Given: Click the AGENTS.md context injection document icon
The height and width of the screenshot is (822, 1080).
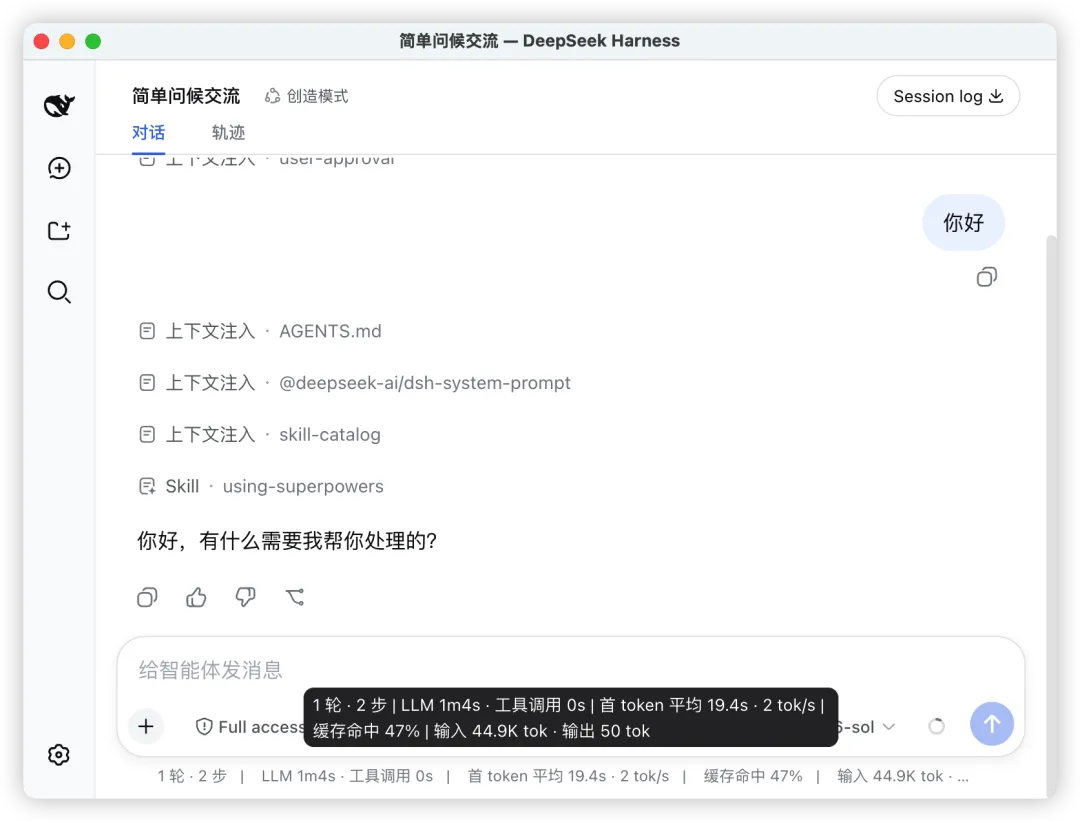Looking at the screenshot, I should (147, 331).
